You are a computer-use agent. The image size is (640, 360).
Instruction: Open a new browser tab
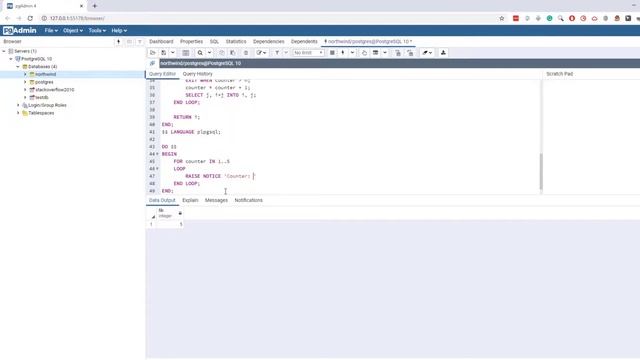pos(95,6)
